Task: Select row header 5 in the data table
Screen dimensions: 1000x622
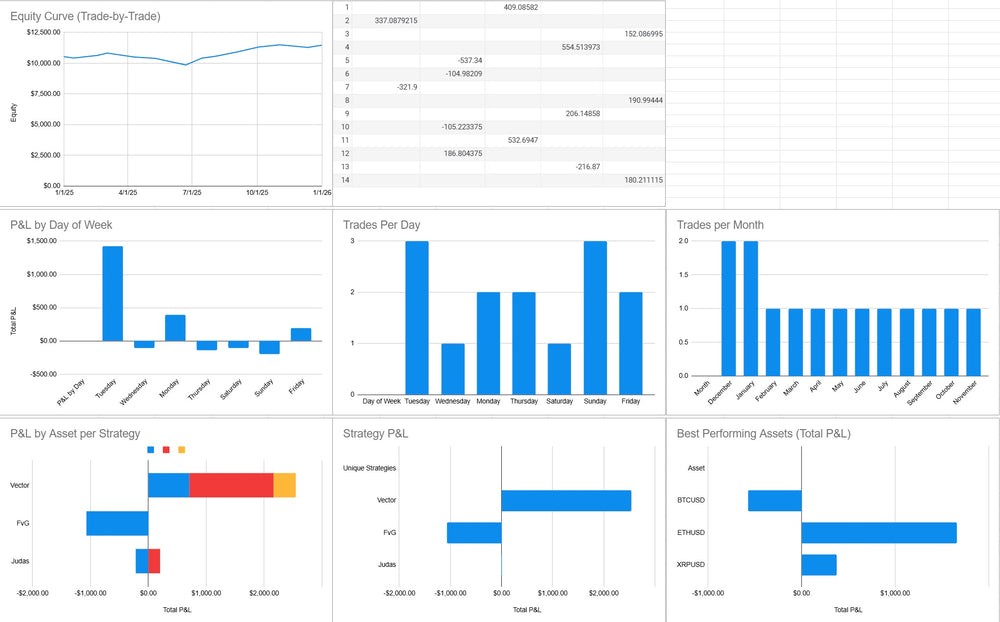Action: point(345,60)
